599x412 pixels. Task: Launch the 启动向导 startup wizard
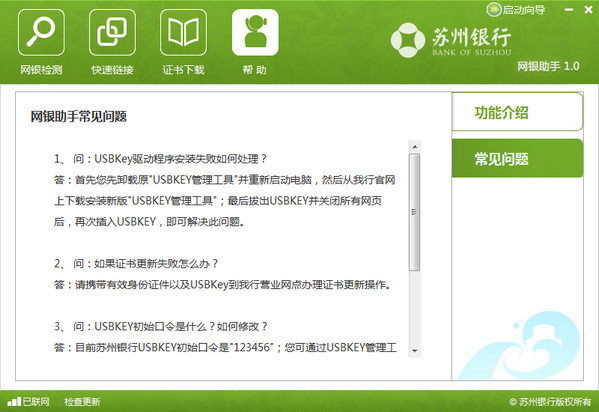pos(516,10)
